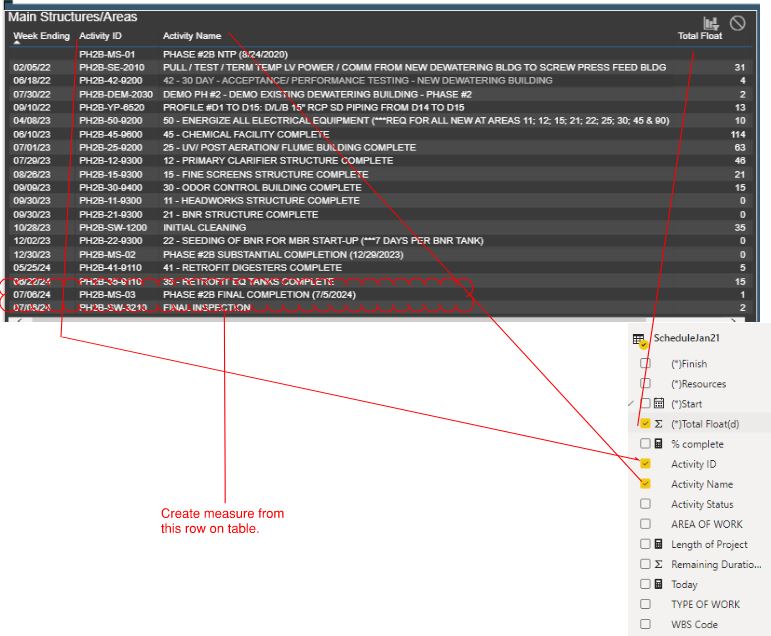Click PHASE #2B SUBSTANTIAL COMPLETION row
This screenshot has height=636, width=771.
(283, 255)
